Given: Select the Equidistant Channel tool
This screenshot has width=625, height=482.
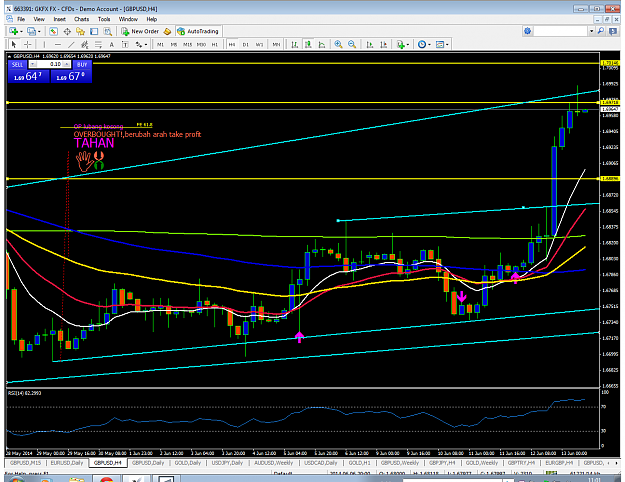Looking at the screenshot, I should [x=85, y=45].
